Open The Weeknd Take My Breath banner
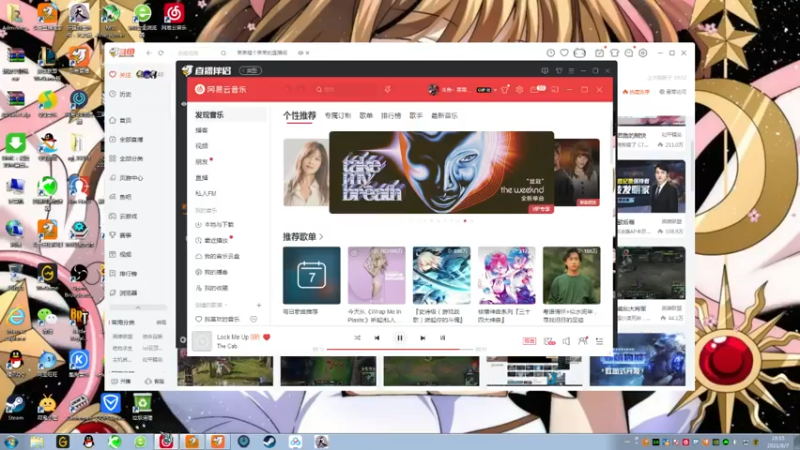 click(441, 172)
